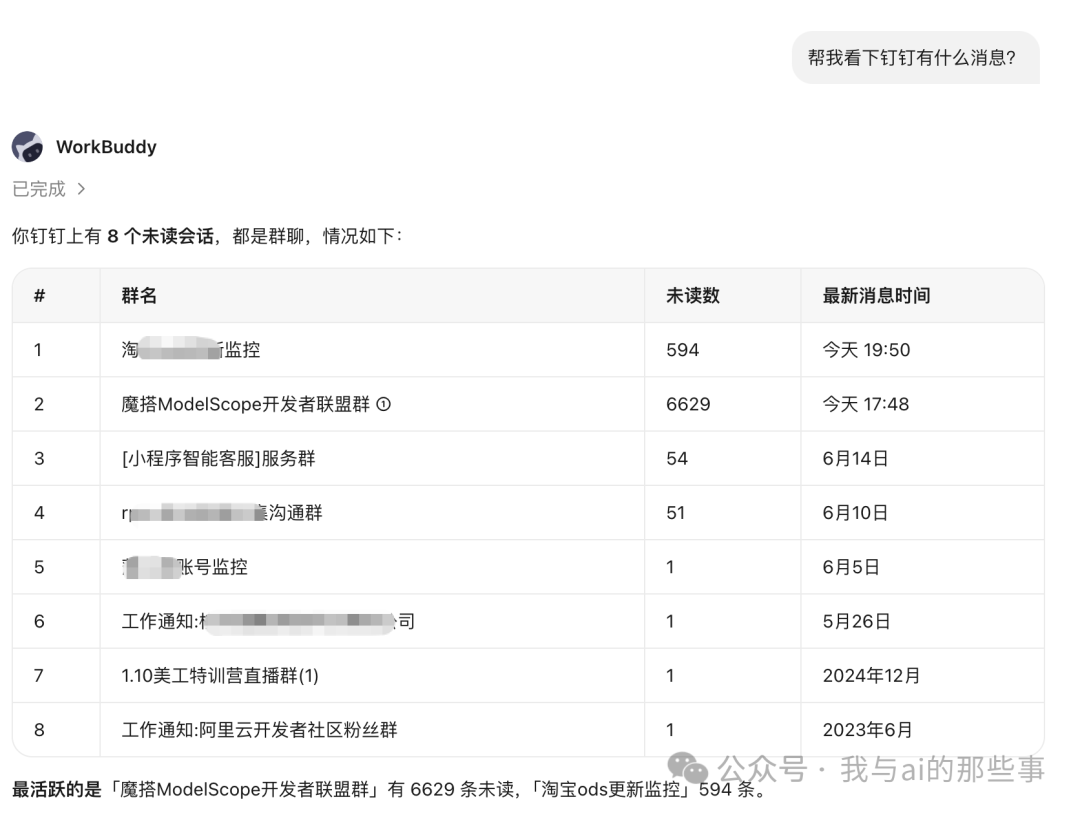The image size is (1080, 813).
Task: Click the time cell 今天 19:50
Action: [866, 350]
